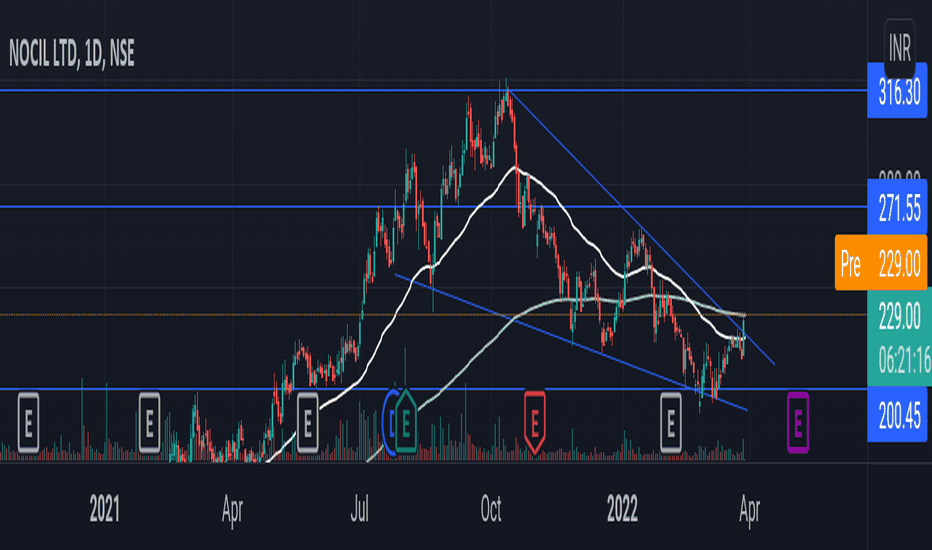The image size is (932, 550).
Task: Click the gray E marker just left of Jul
Action: point(307,423)
